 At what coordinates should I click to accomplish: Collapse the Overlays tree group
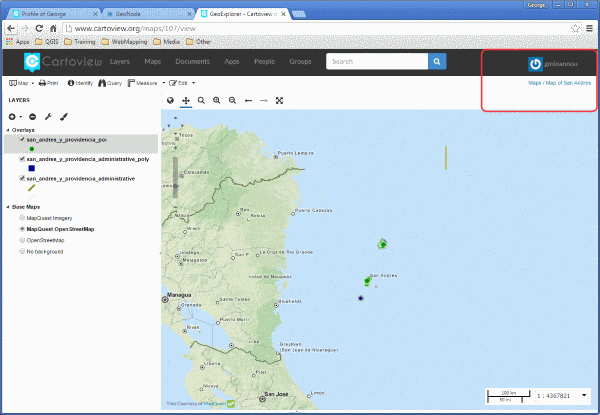8,130
